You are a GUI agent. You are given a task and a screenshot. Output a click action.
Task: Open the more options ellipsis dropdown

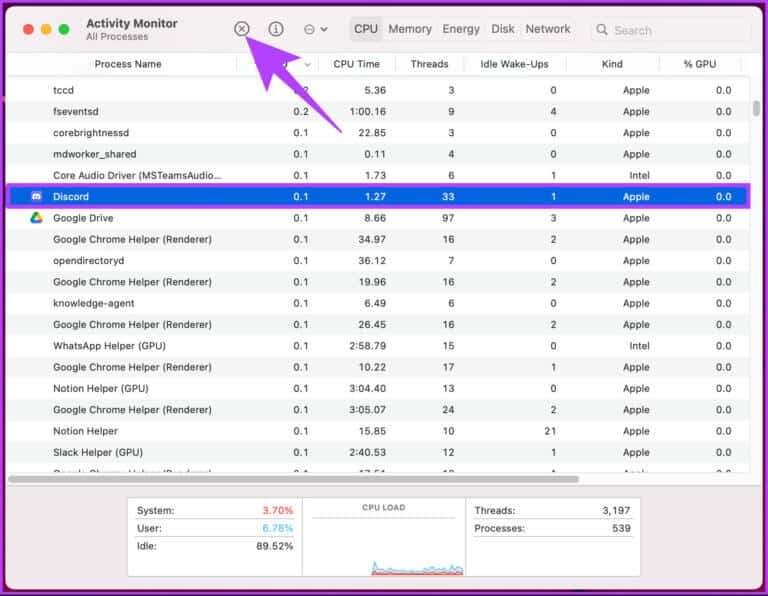tap(315, 29)
